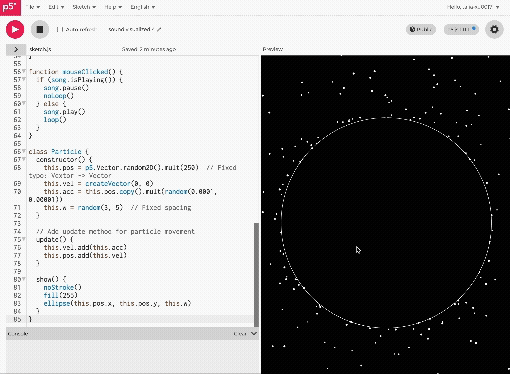Stop the running sketch
The height and width of the screenshot is (374, 510).
point(40,29)
